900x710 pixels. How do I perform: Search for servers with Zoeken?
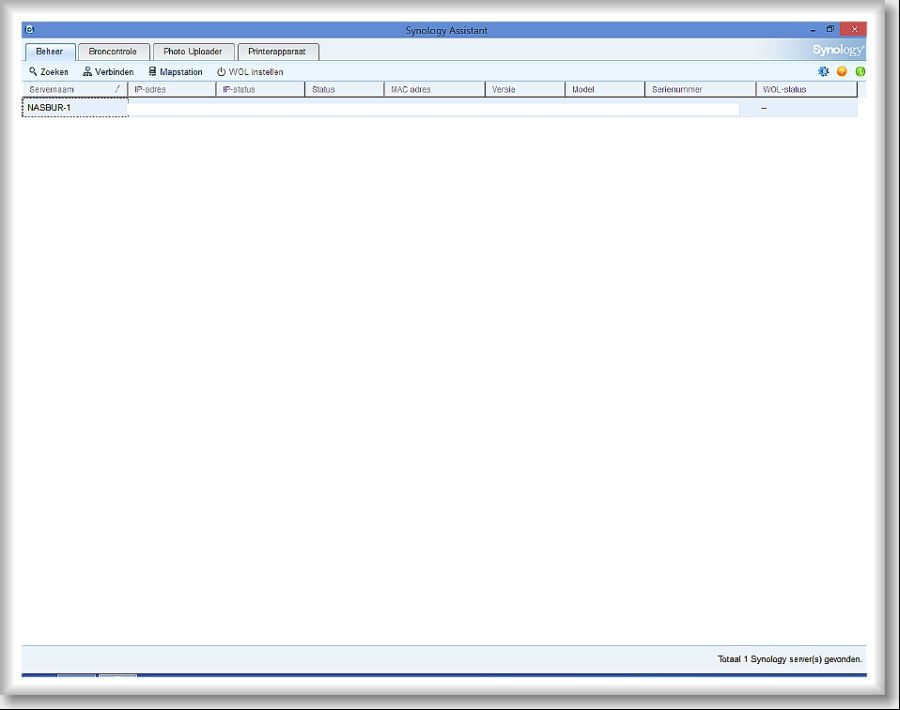click(49, 72)
